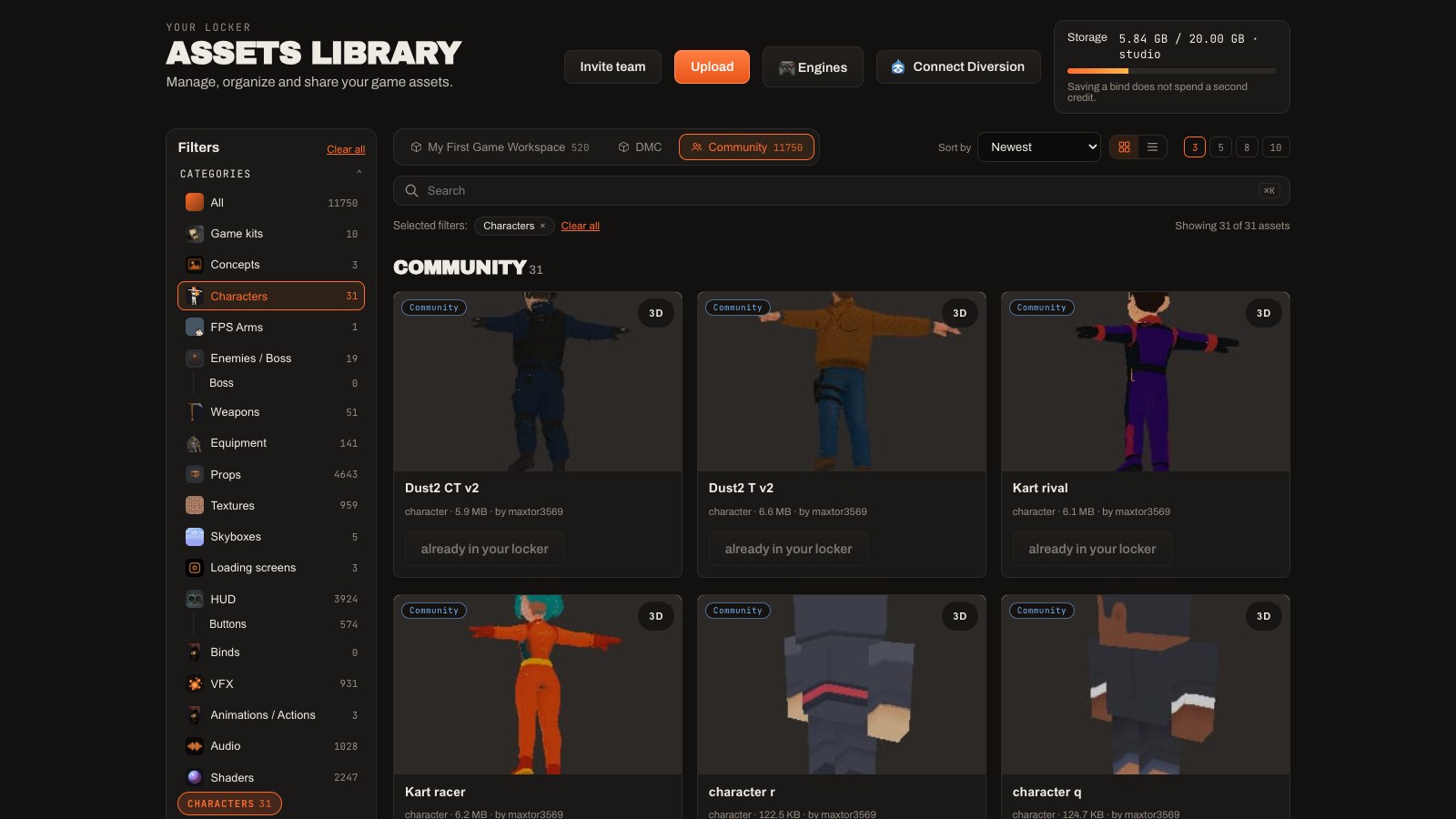Click the VFX category icon

[x=195, y=683]
